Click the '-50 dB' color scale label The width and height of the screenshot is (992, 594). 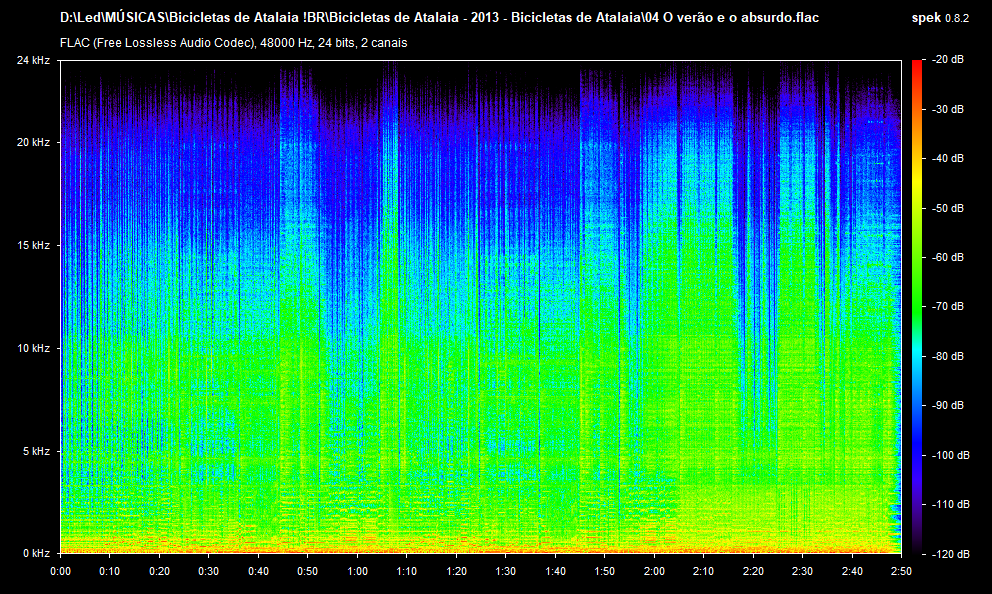[948, 208]
